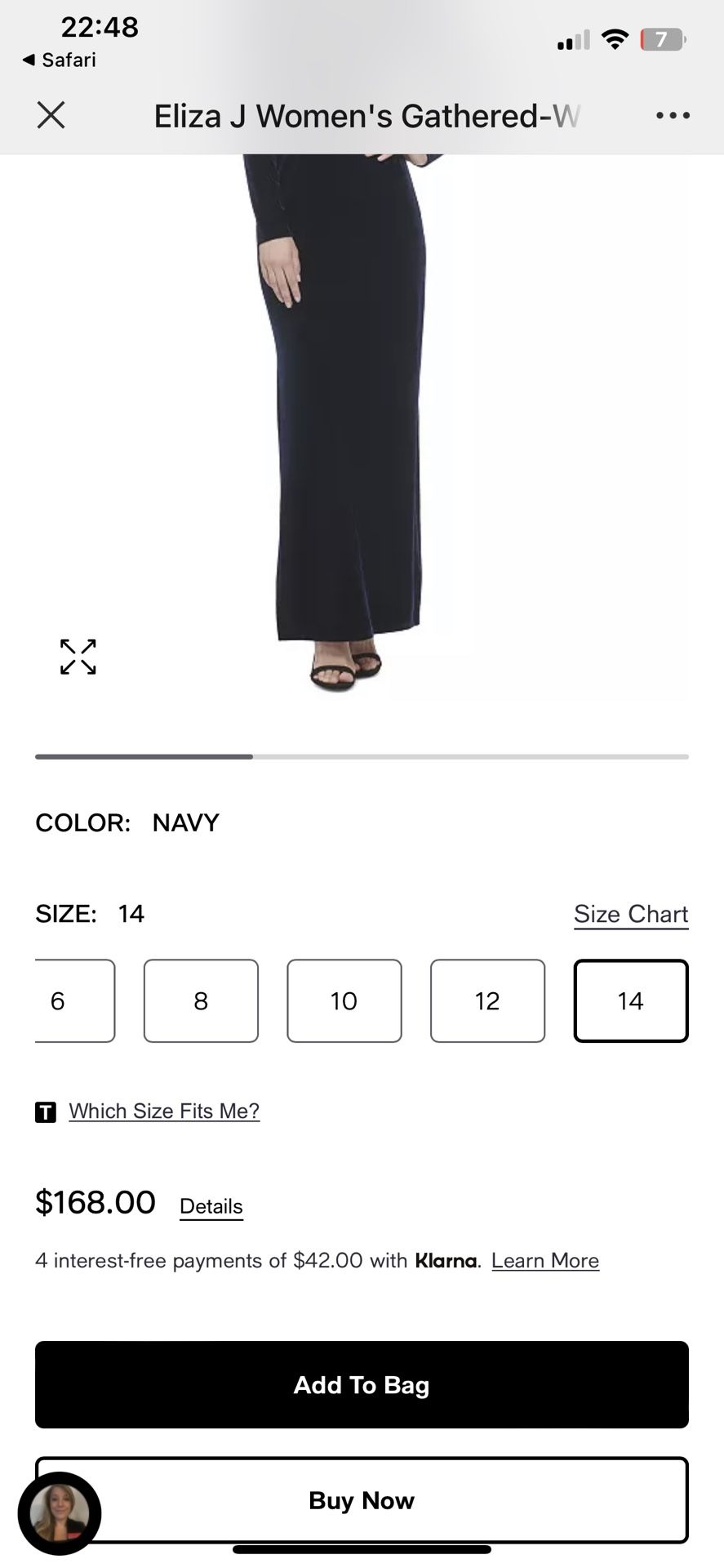Open the Size Chart link
This screenshot has height=1568, width=724.
pyautogui.click(x=631, y=914)
